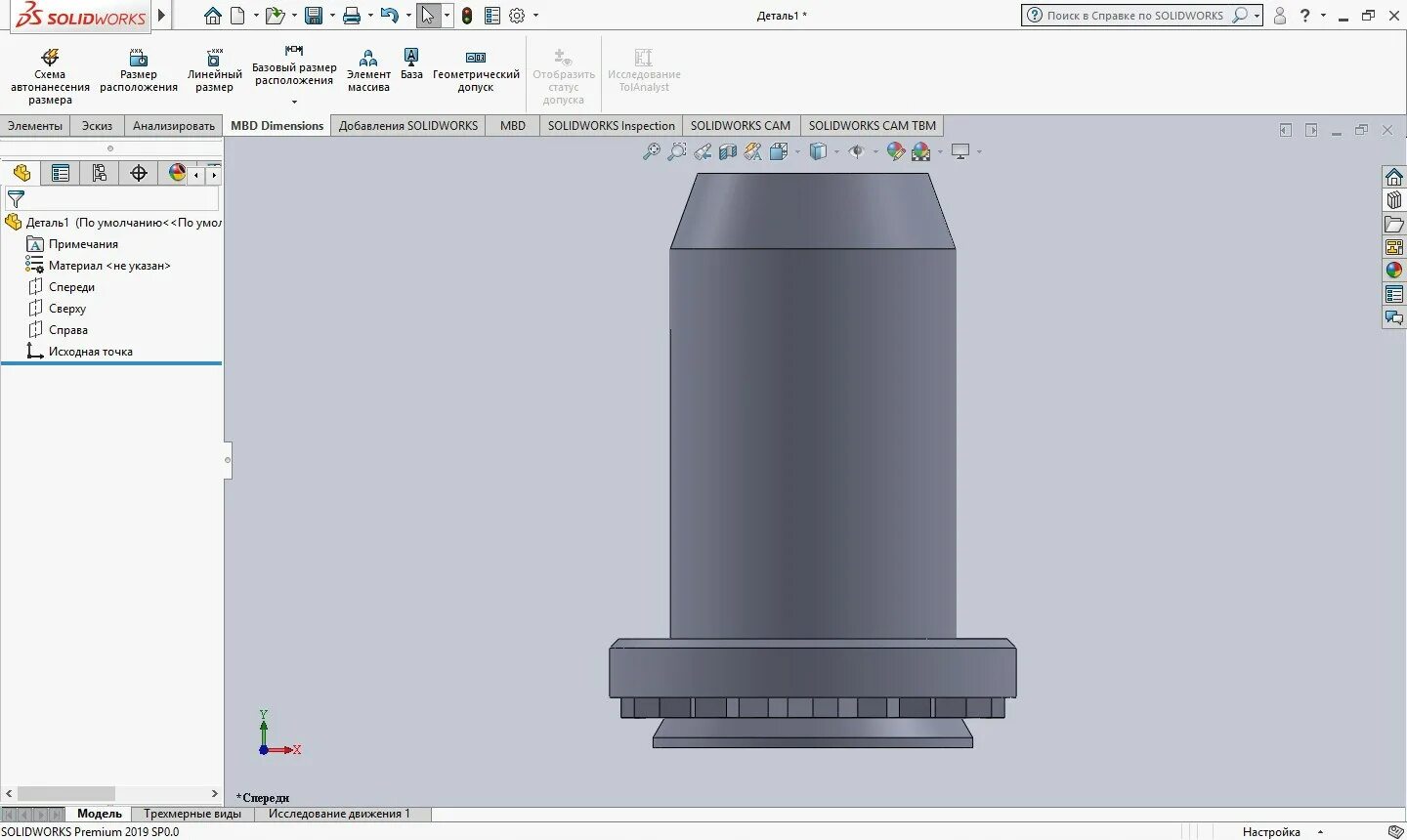The width and height of the screenshot is (1407, 840).
Task: Select the Location Dimension tool
Action: pos(139,70)
